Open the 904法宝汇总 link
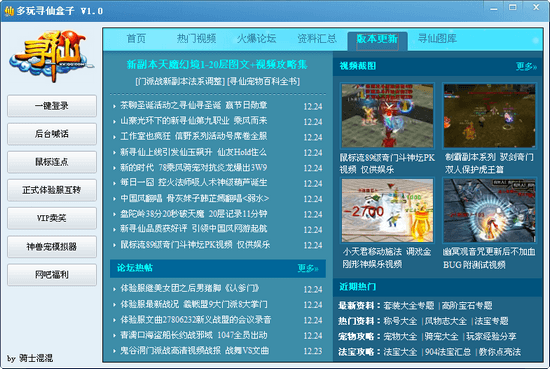Viewport: 550px width, 369px height. pos(448,352)
